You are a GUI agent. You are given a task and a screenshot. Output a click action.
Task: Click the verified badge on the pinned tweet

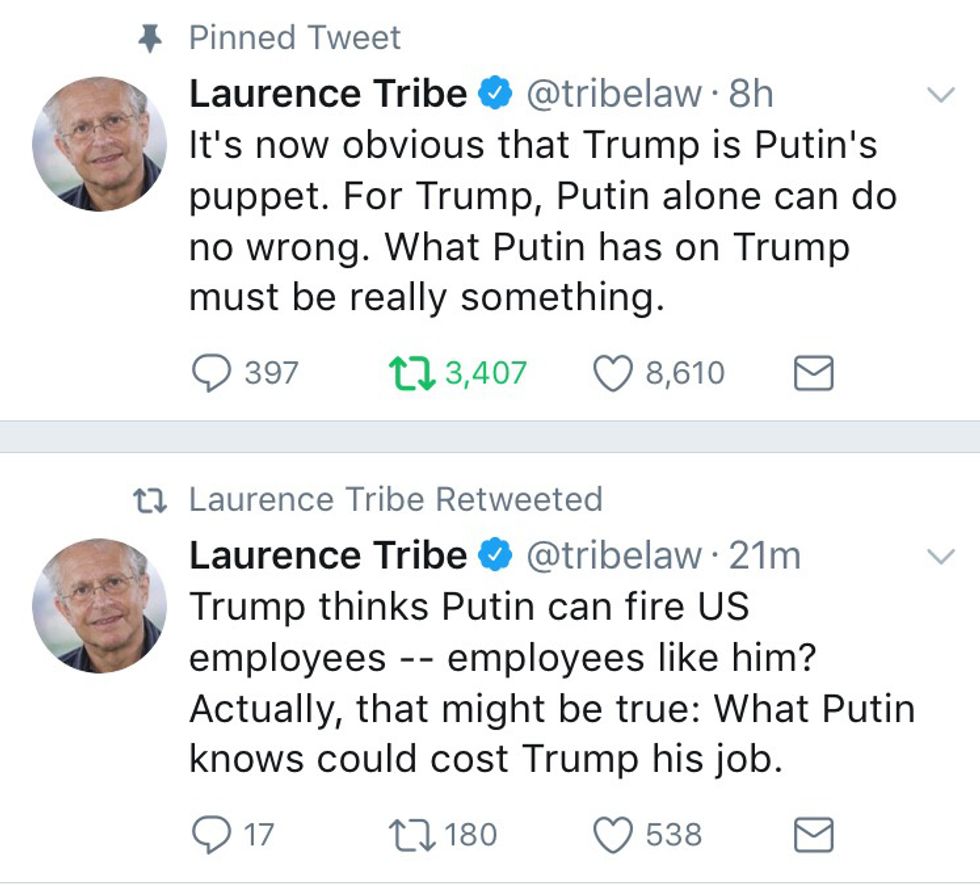[495, 95]
